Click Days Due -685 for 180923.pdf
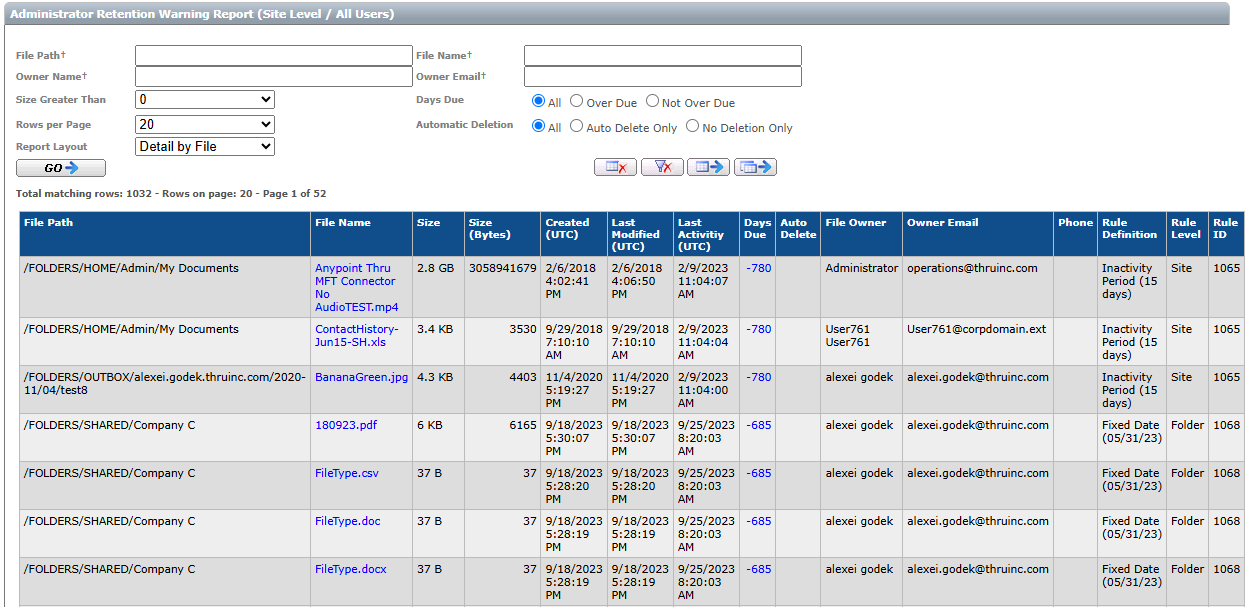The image size is (1247, 607). [759, 425]
